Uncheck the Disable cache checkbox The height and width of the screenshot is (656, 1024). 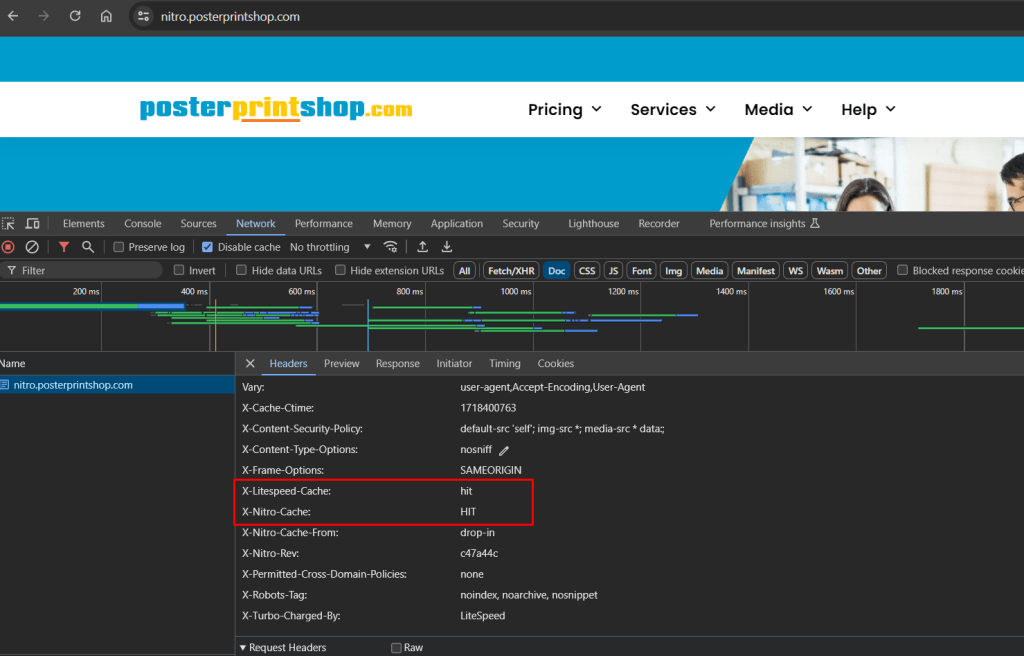point(208,247)
